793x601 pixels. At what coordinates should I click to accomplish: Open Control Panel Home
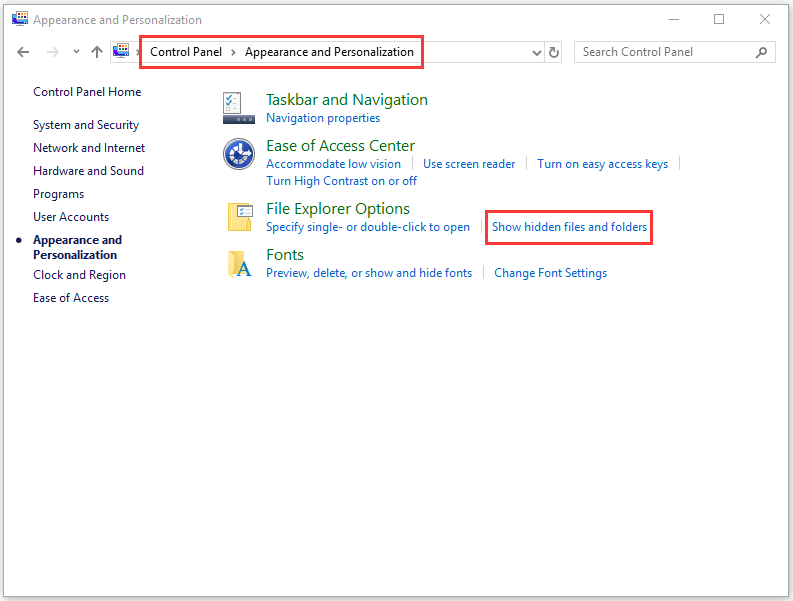click(87, 92)
